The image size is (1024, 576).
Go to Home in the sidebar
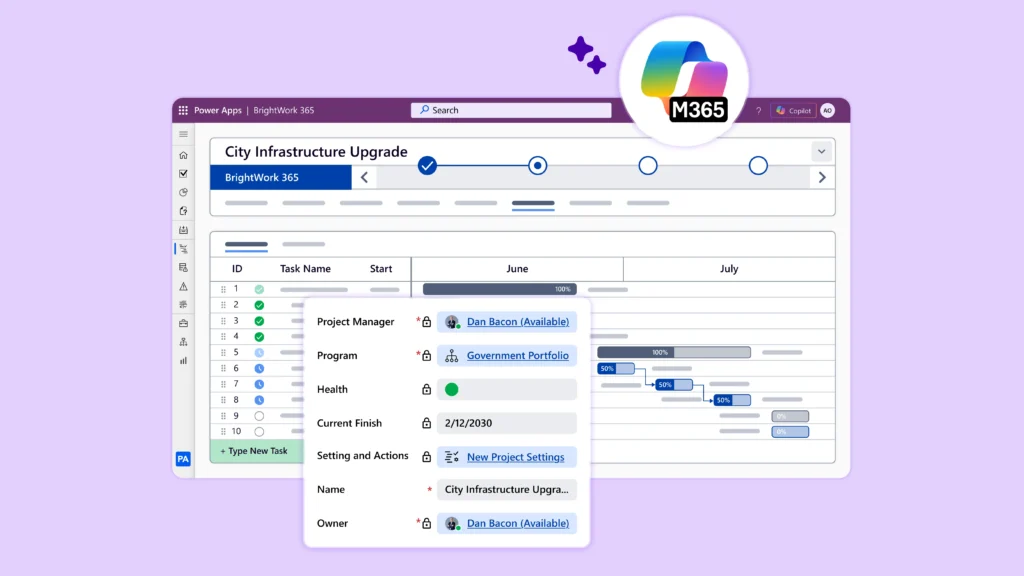184,155
